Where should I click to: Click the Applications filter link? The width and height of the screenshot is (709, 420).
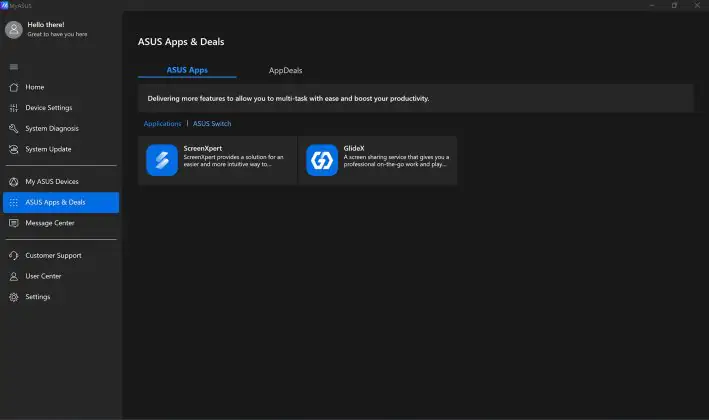162,123
